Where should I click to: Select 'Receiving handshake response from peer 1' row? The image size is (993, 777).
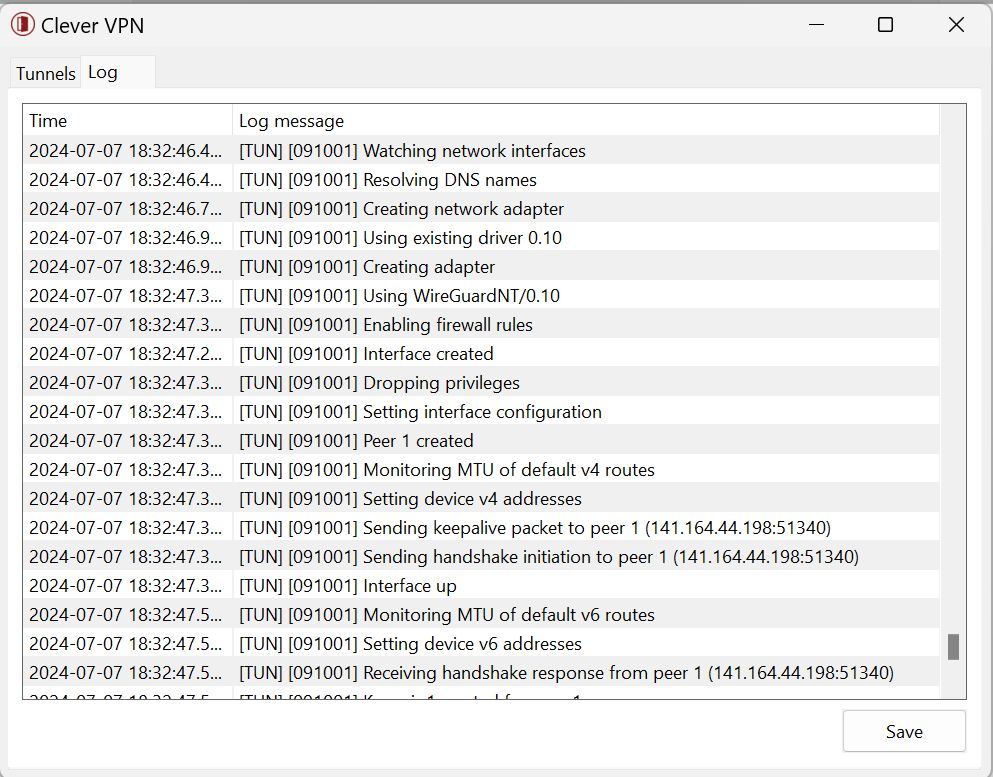[481, 673]
